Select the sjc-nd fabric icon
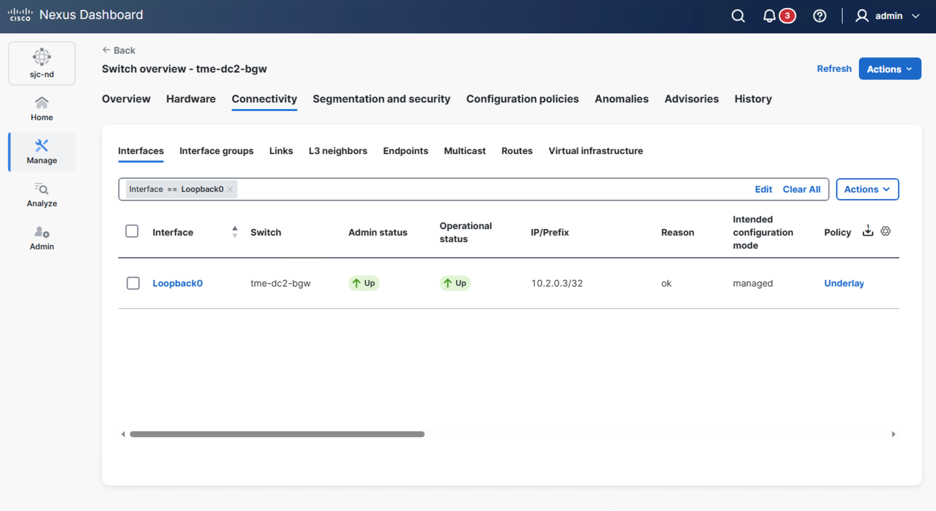 pyautogui.click(x=42, y=63)
